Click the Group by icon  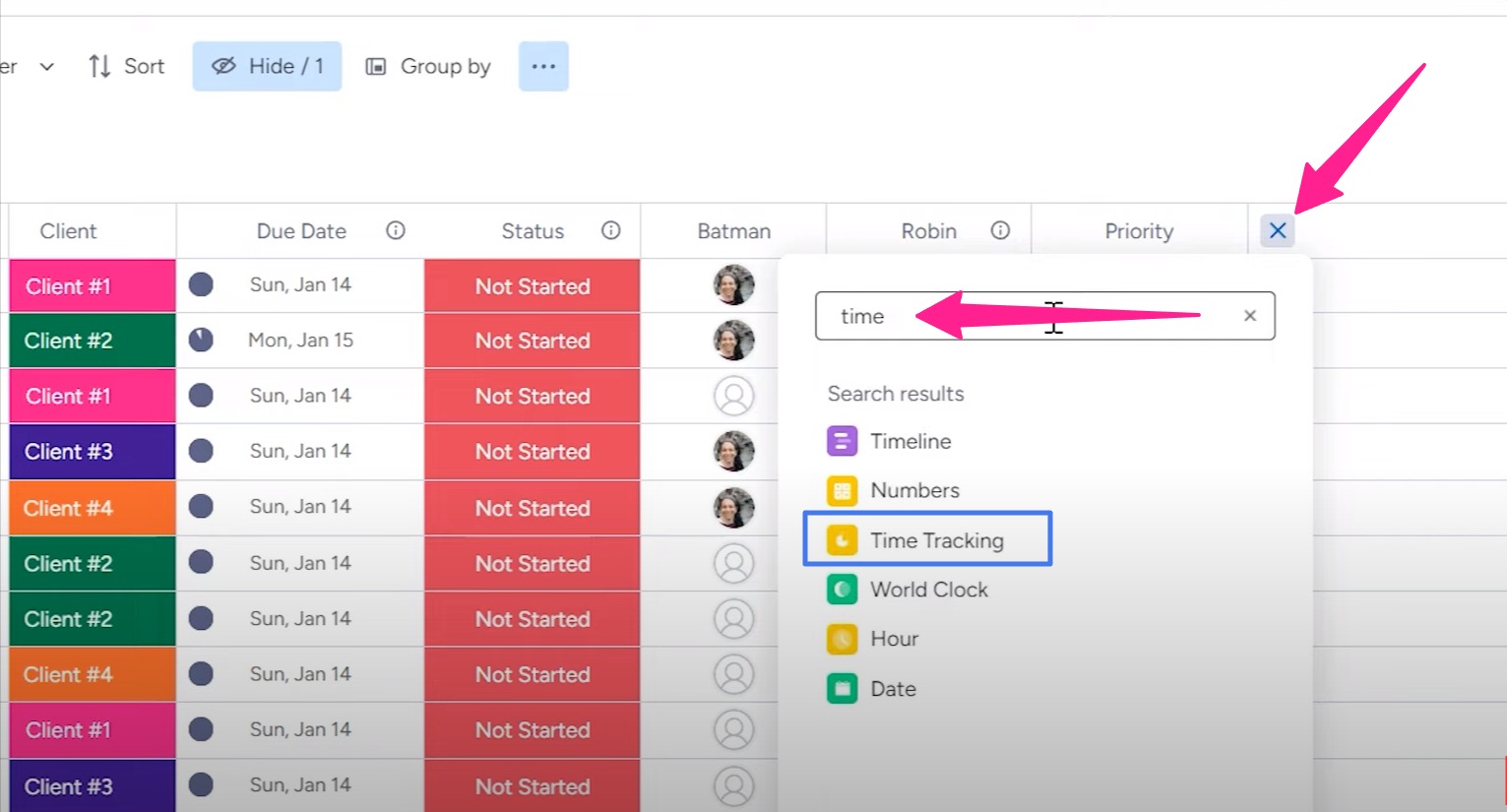click(377, 66)
